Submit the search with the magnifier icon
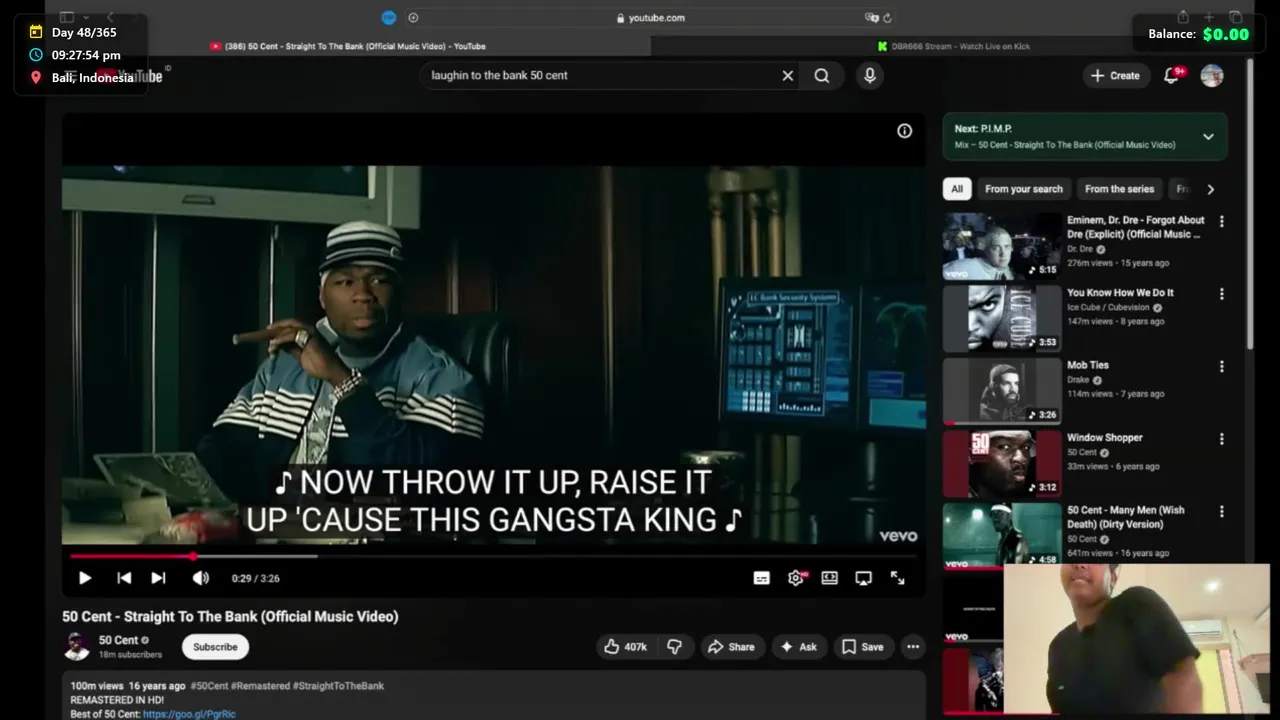 821,75
